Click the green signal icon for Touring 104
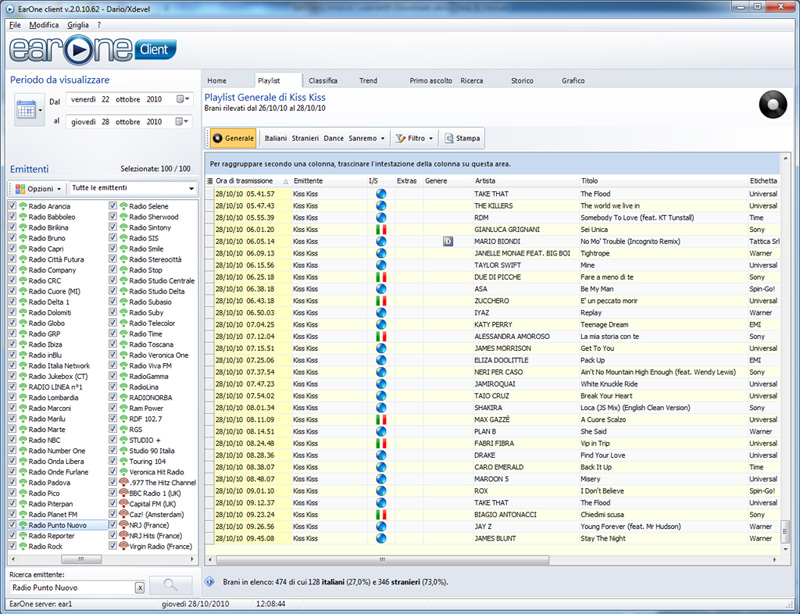 tap(123, 461)
